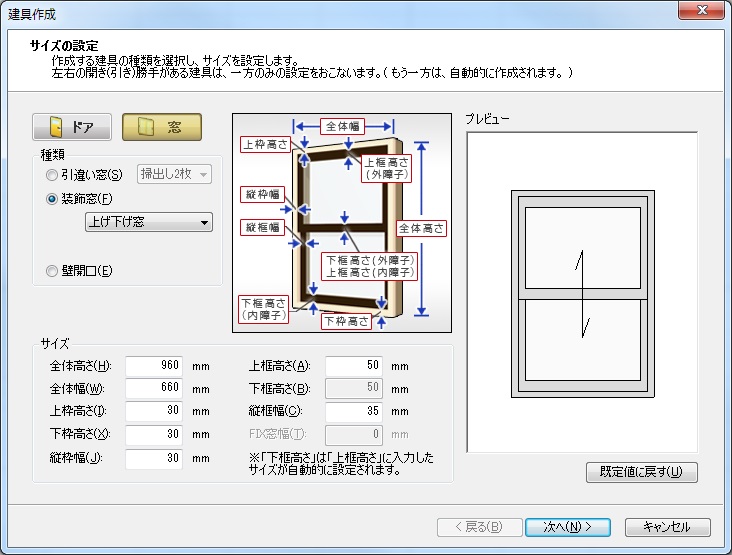The width and height of the screenshot is (732, 555).
Task: Click the 全体幅 label in the diagram
Action: coord(342,126)
